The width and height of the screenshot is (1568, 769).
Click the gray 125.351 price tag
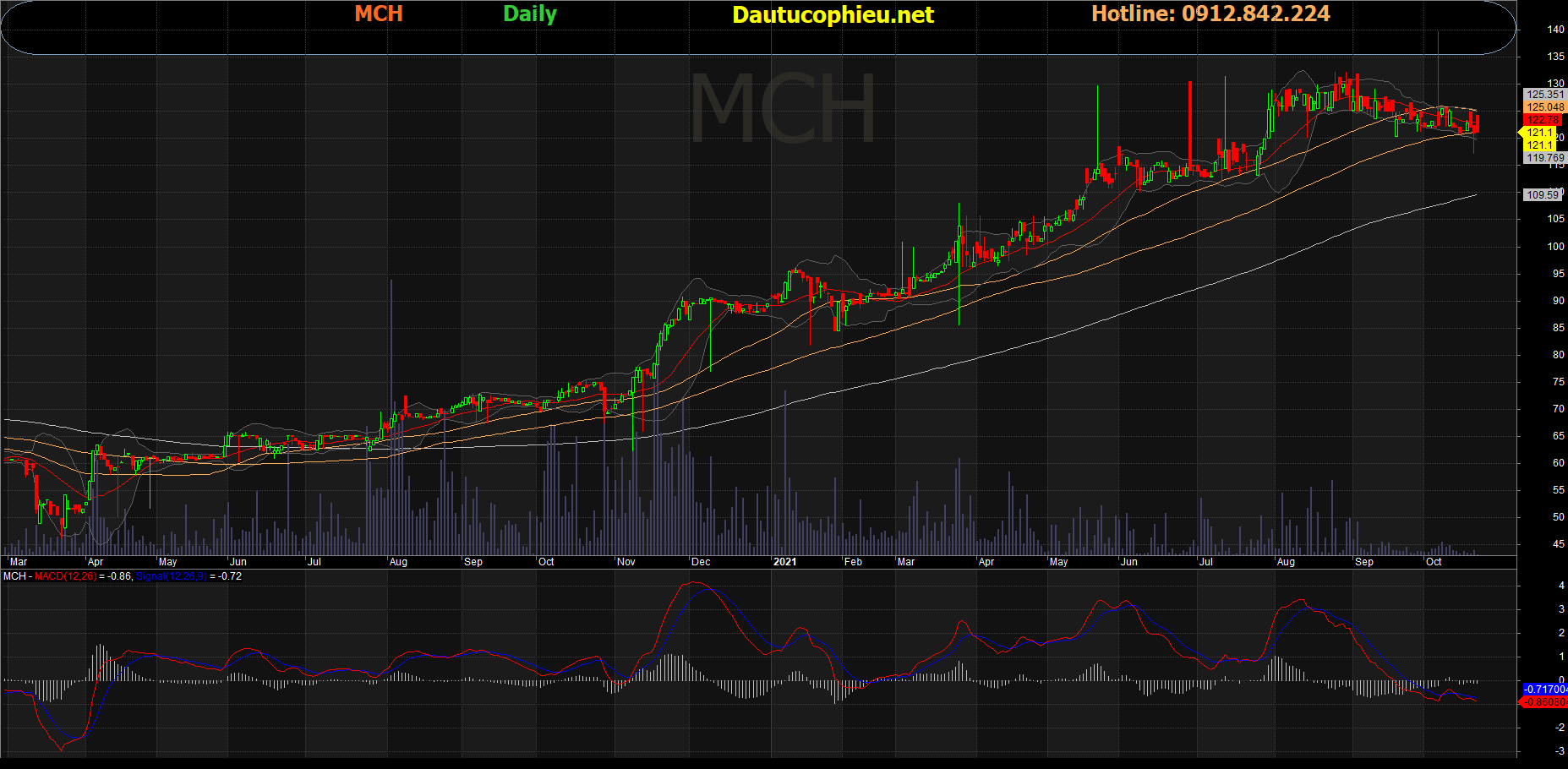click(x=1545, y=95)
